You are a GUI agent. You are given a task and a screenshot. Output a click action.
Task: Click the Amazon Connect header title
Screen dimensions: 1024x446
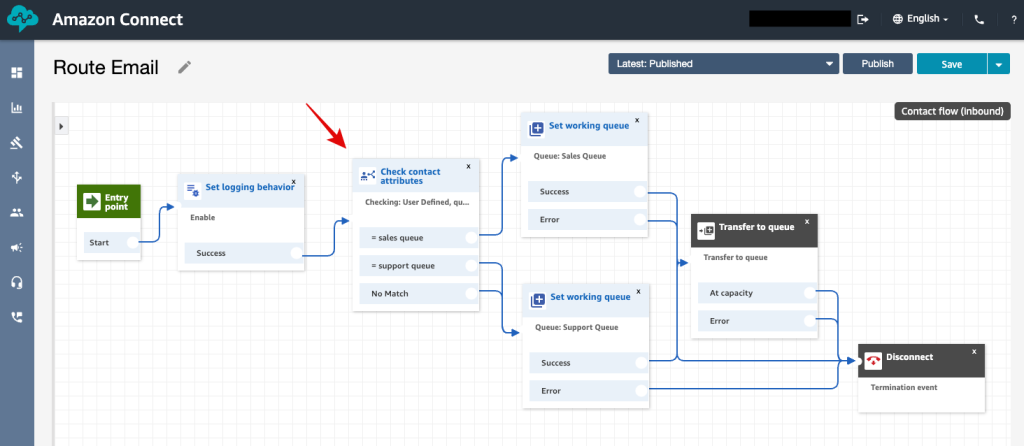[x=118, y=20]
